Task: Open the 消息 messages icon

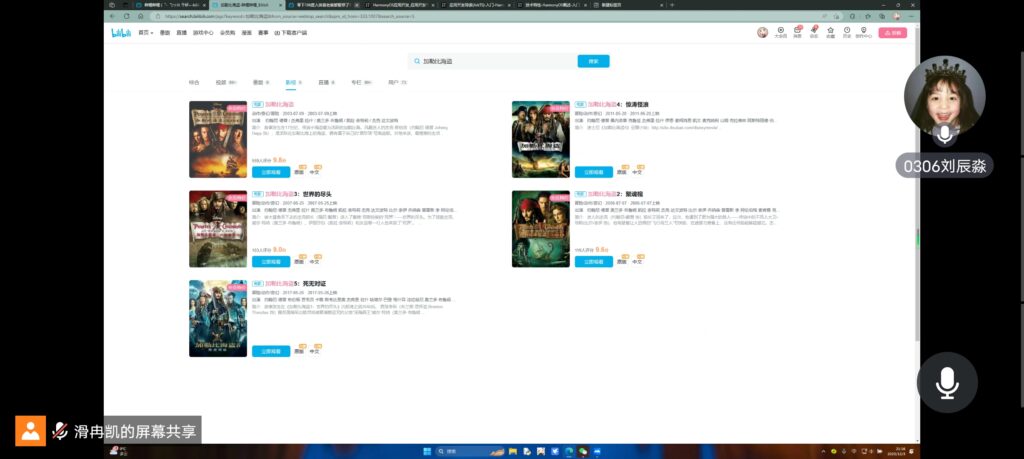Action: (797, 32)
